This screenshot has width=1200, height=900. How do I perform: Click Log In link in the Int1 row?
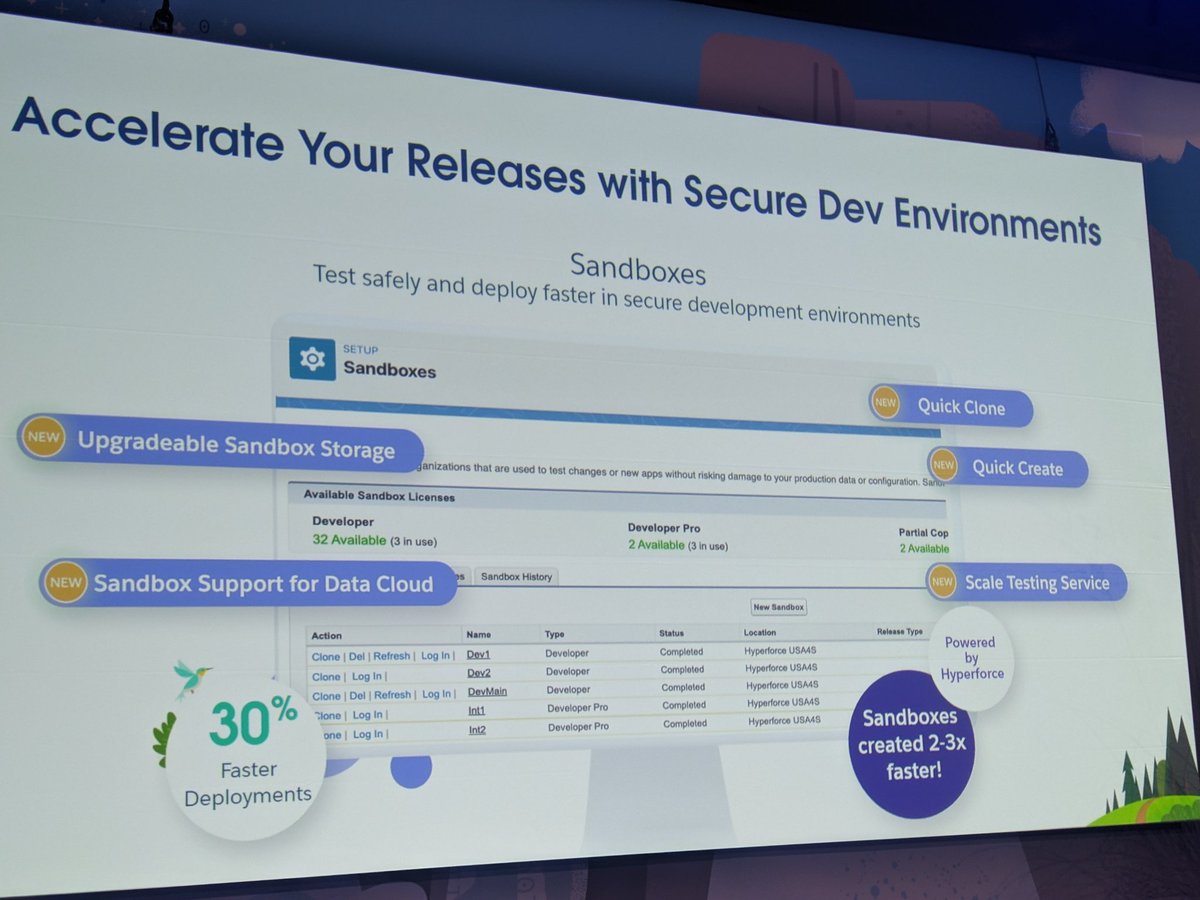[368, 715]
